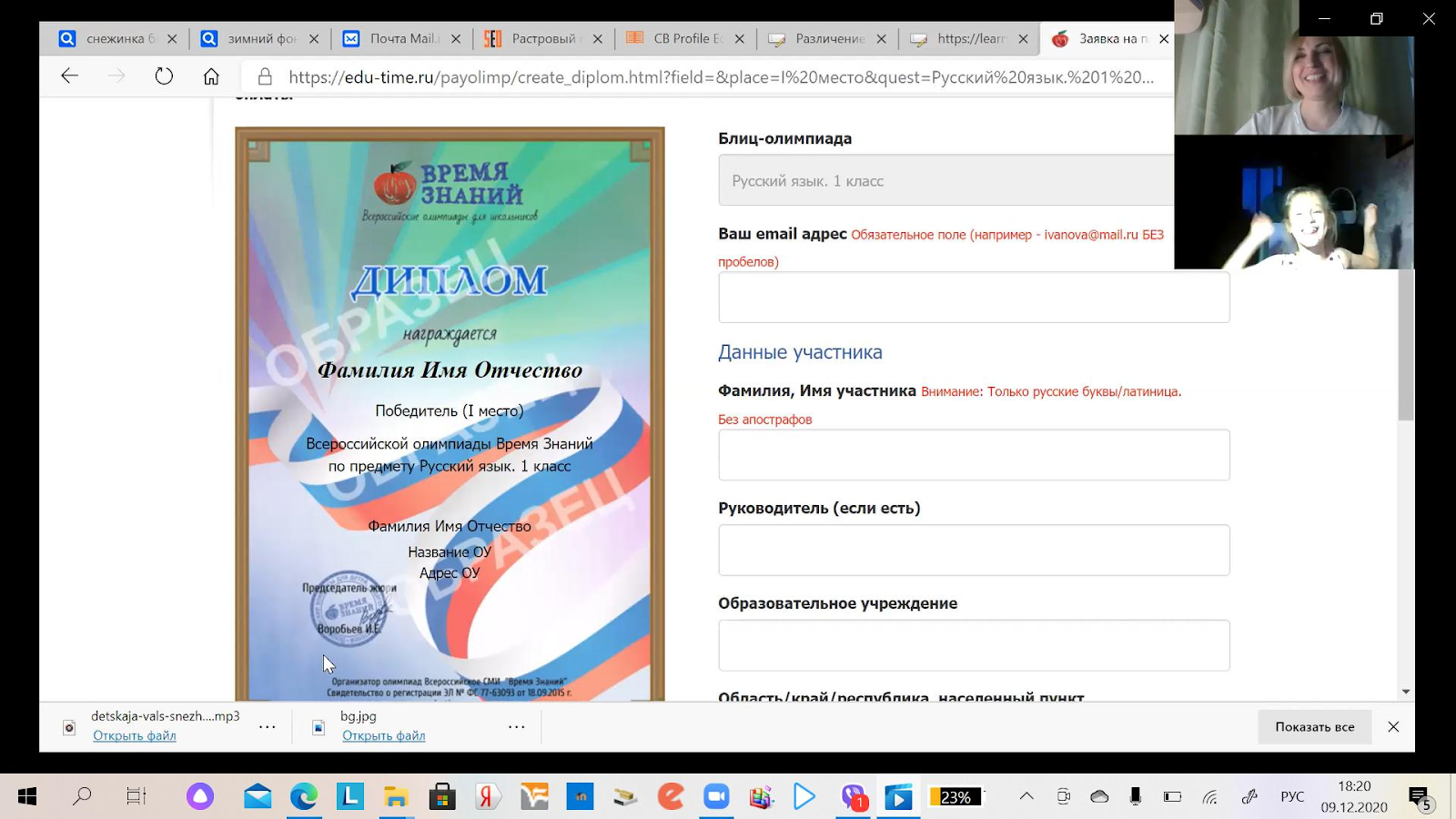Click the diploma sample preview image
Image resolution: width=1456 pixels, height=819 pixels.
click(450, 414)
